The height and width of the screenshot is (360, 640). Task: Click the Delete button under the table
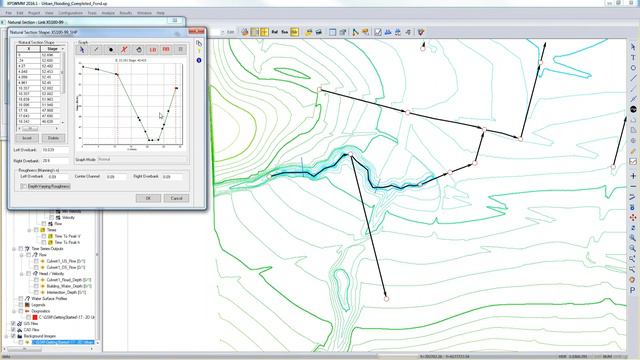[x=53, y=138]
